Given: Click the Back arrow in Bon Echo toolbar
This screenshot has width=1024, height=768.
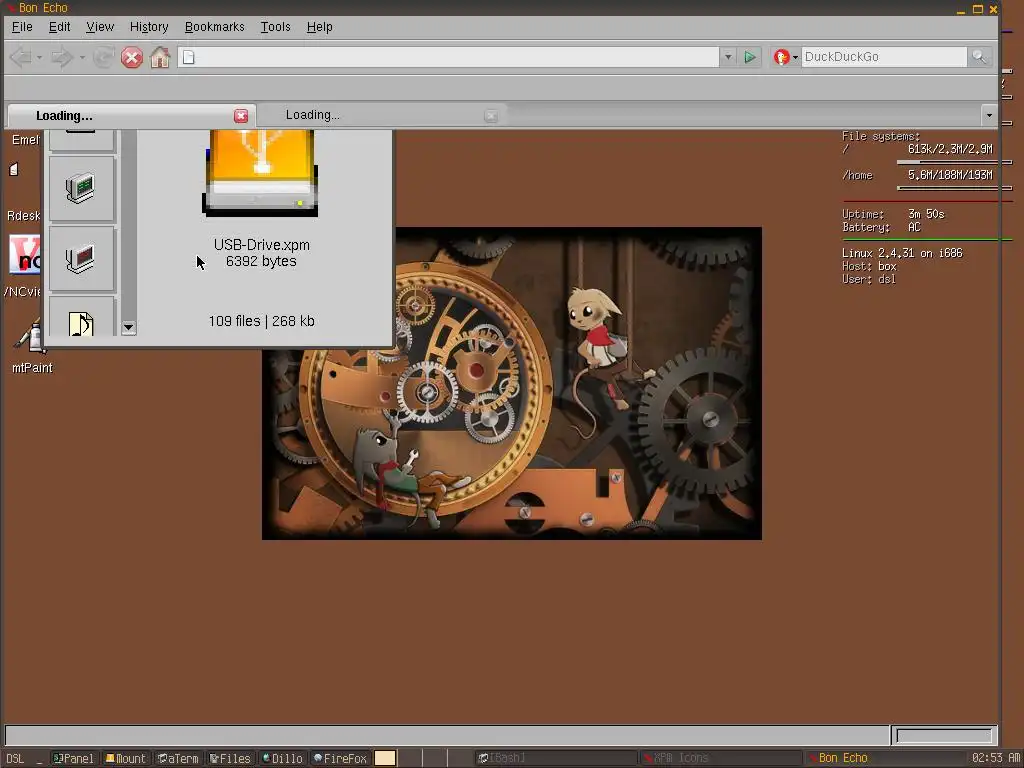Looking at the screenshot, I should tap(20, 57).
